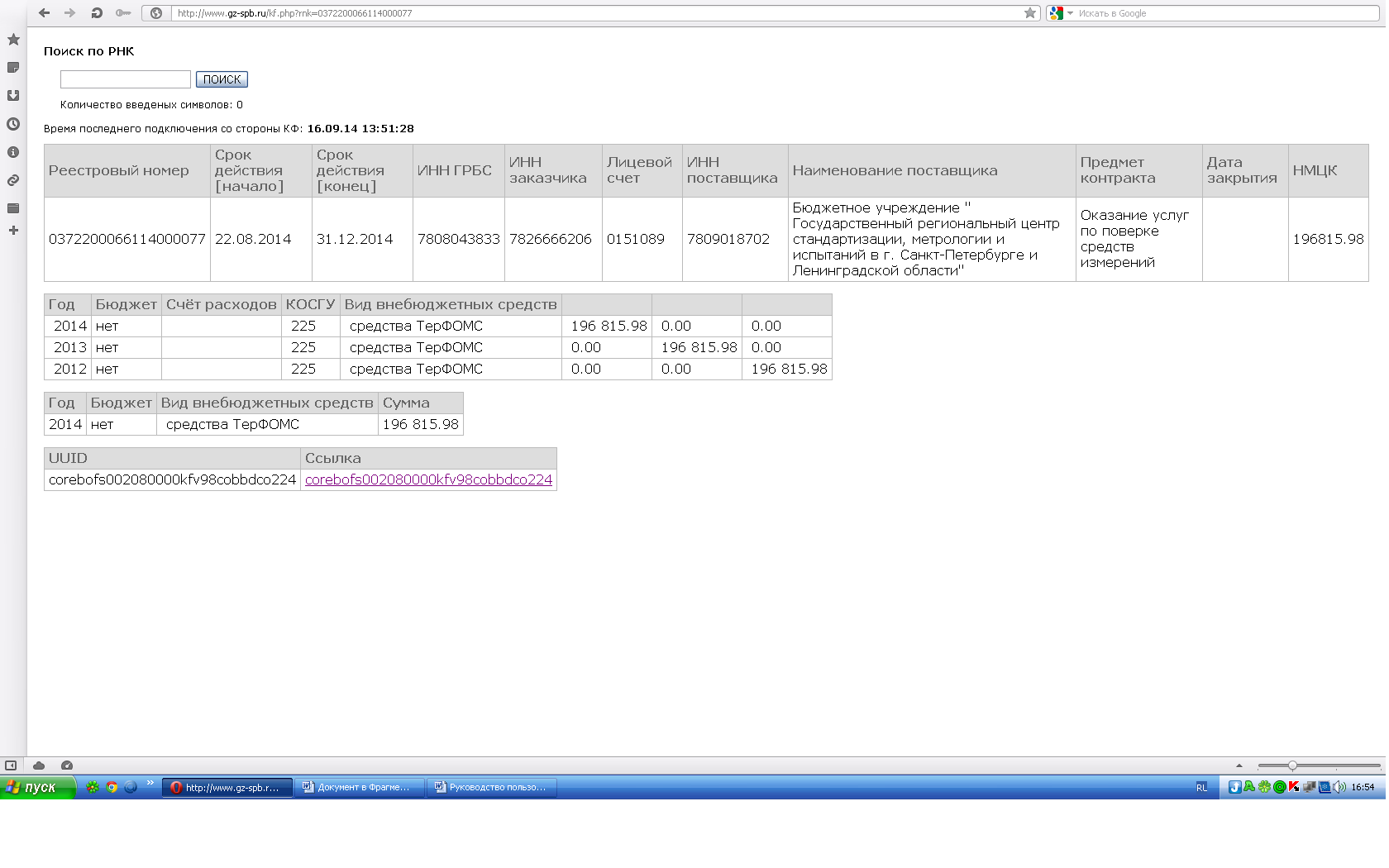The image size is (1389, 868).
Task: Open the Links panel in sidebar
Action: pyautogui.click(x=13, y=180)
